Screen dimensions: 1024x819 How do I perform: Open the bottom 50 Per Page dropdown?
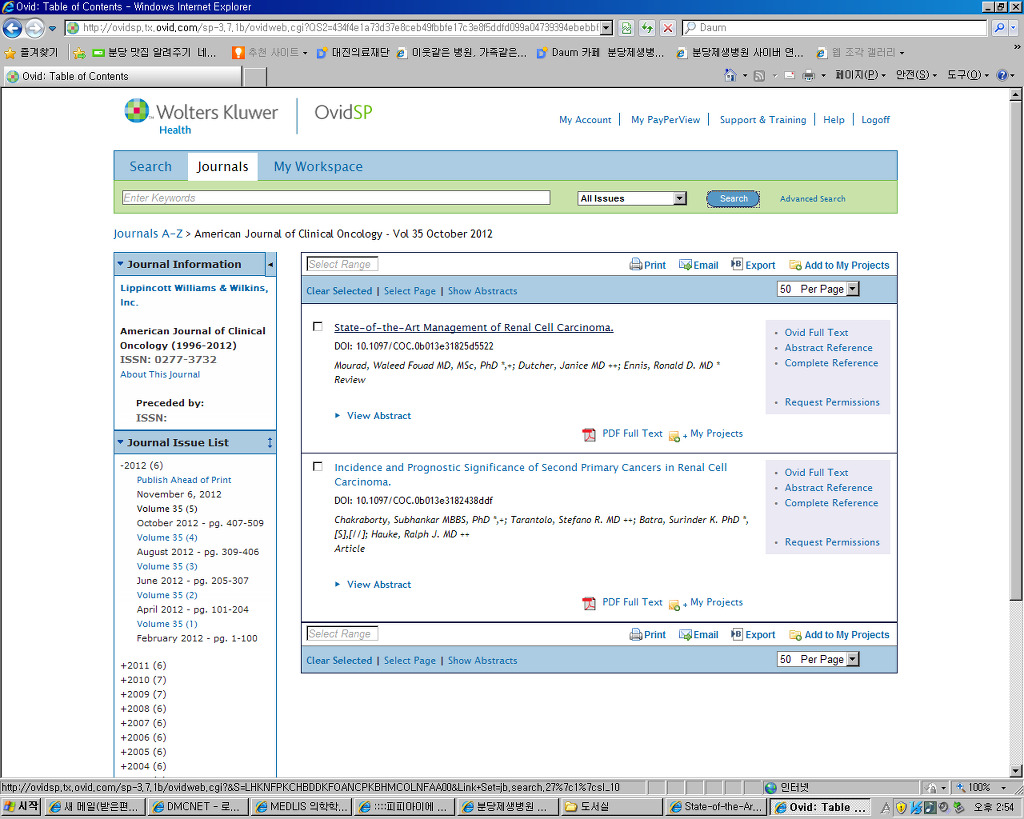(x=818, y=659)
